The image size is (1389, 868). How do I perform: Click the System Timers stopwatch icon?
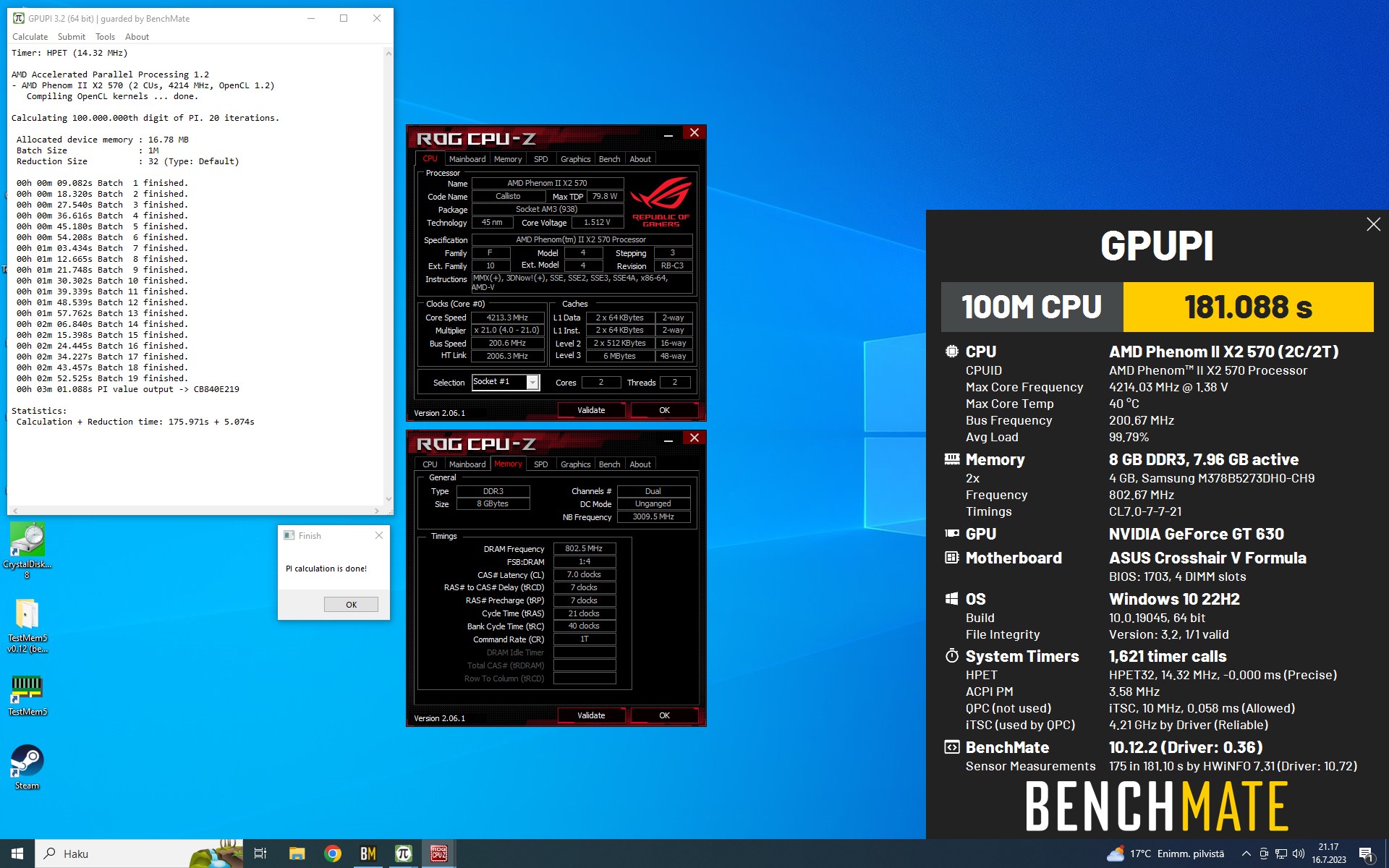click(952, 656)
